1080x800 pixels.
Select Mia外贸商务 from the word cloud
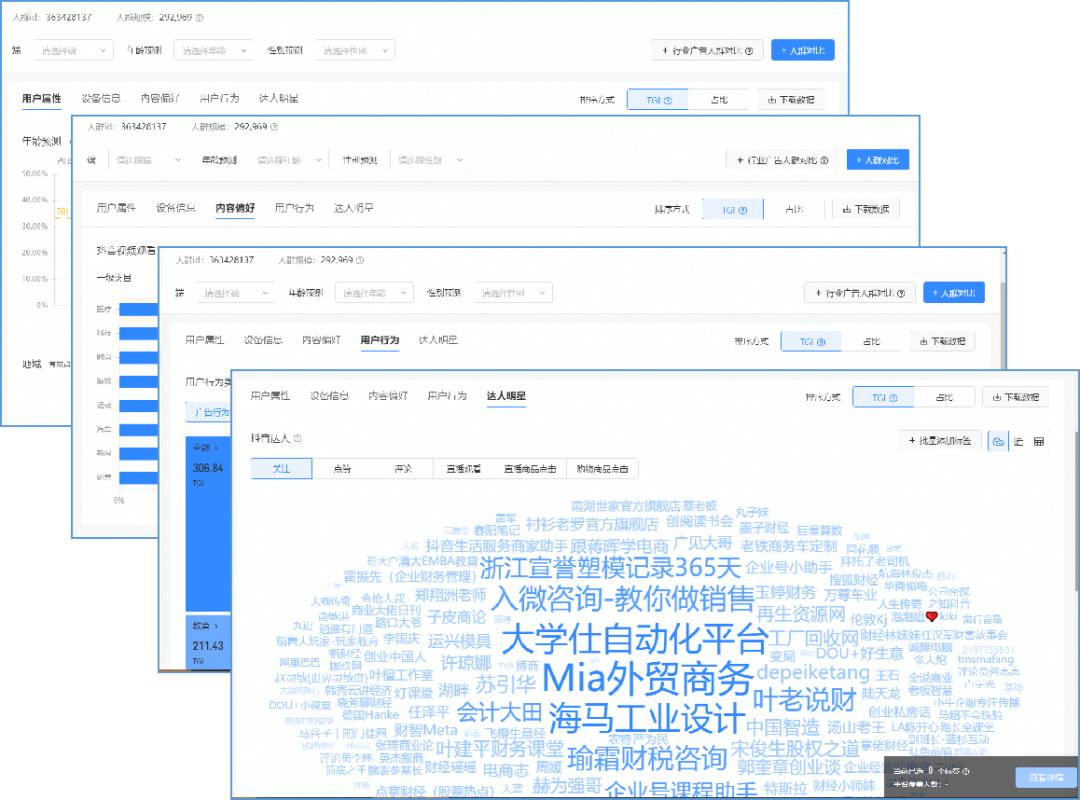[x=650, y=678]
